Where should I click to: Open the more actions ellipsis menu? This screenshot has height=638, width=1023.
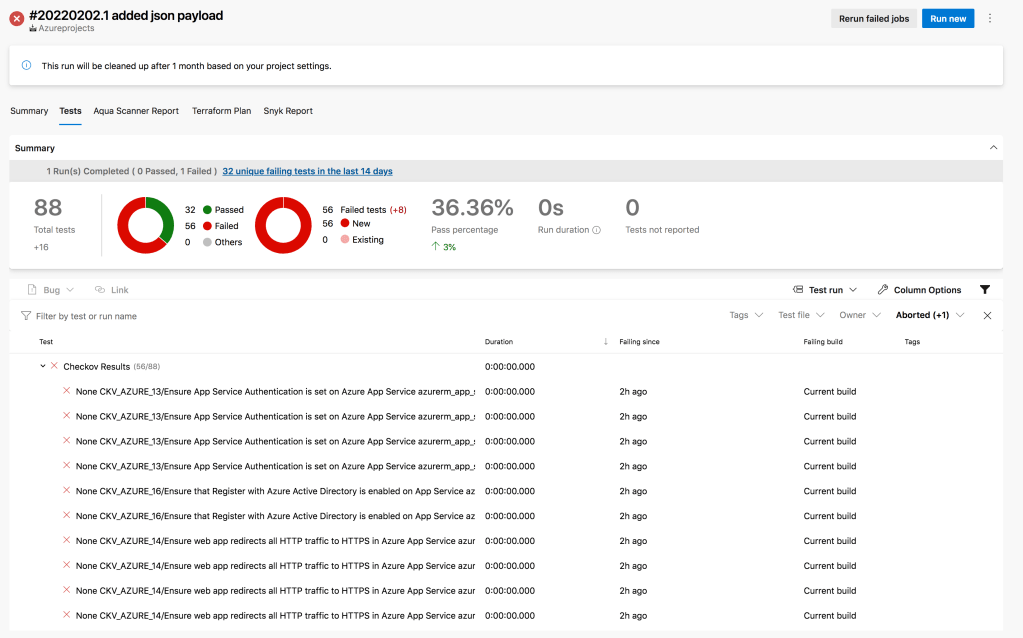tap(990, 19)
